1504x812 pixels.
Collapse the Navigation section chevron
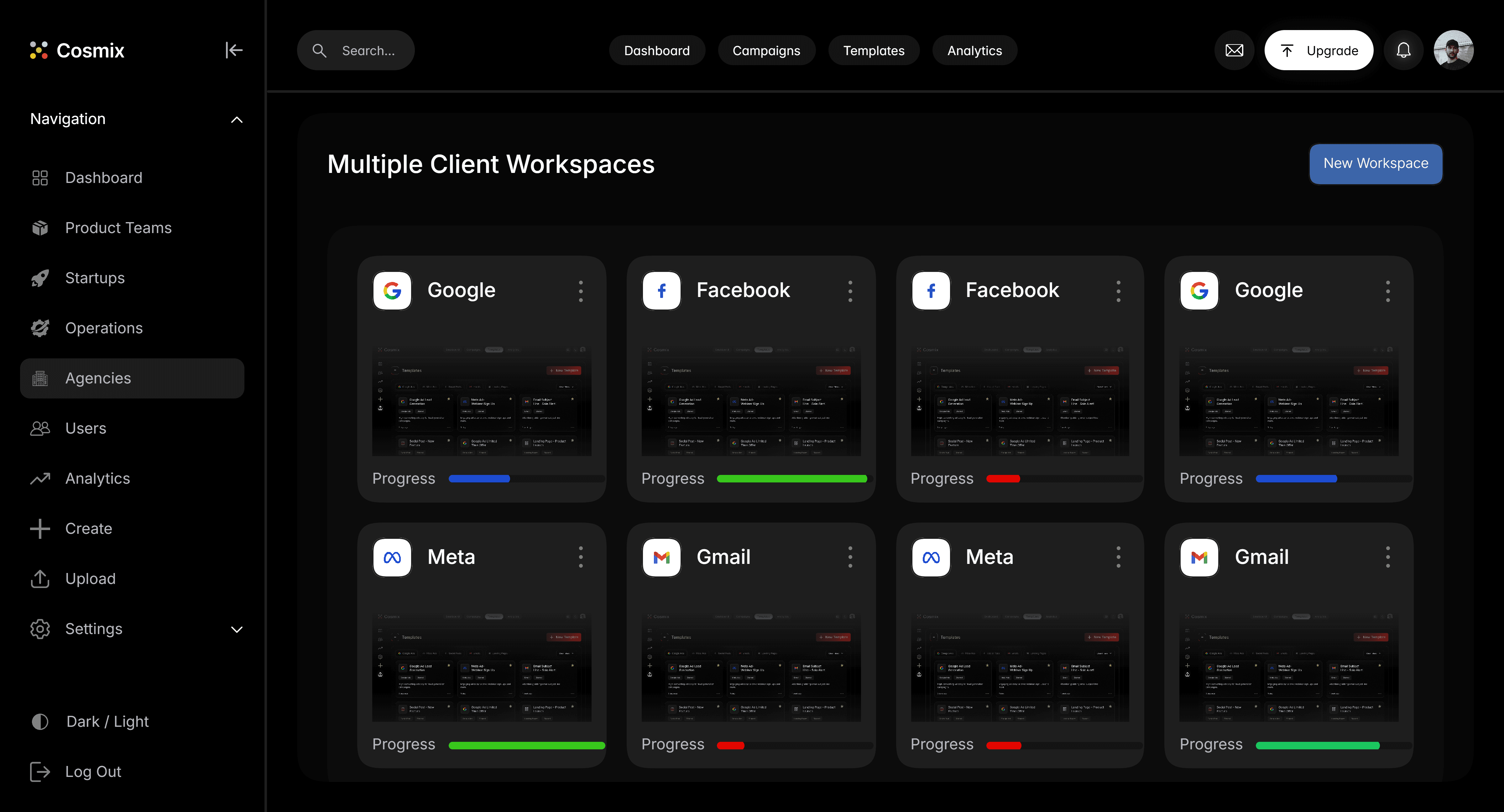click(237, 120)
